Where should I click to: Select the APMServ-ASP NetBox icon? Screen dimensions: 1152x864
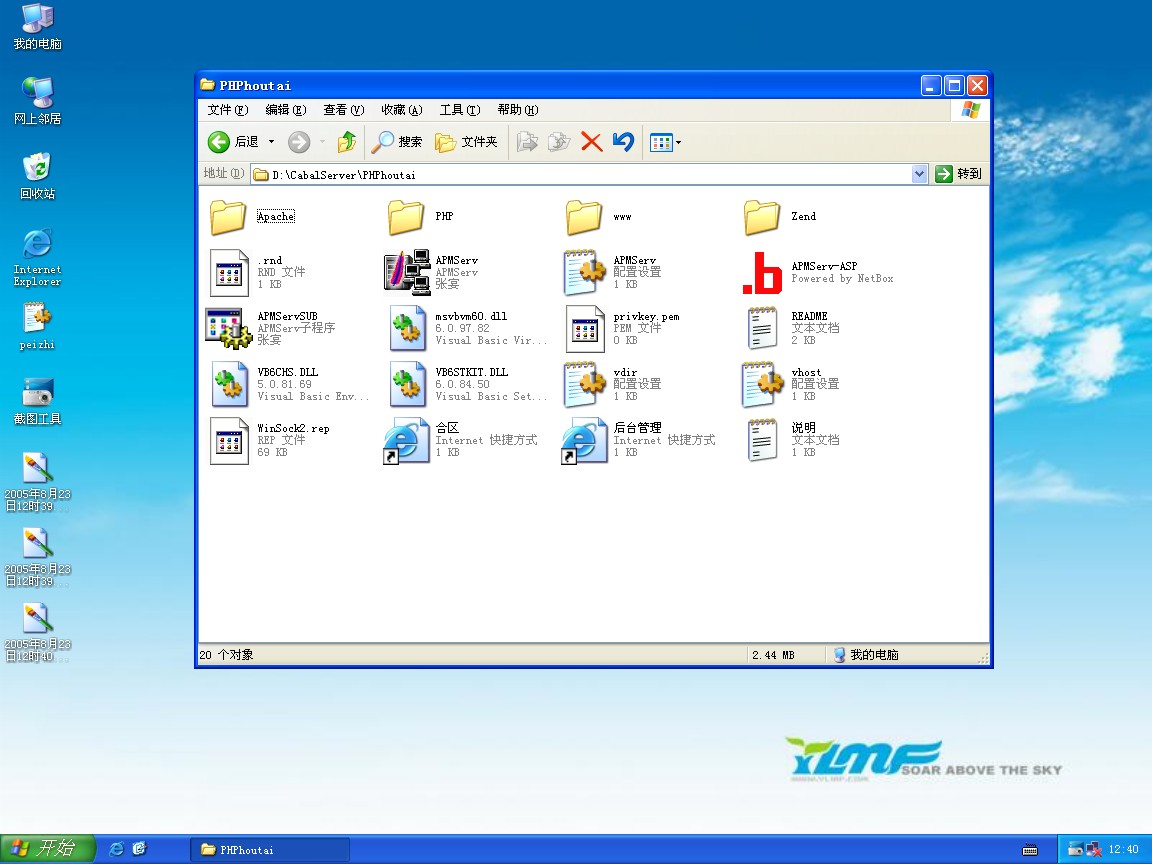(x=763, y=272)
